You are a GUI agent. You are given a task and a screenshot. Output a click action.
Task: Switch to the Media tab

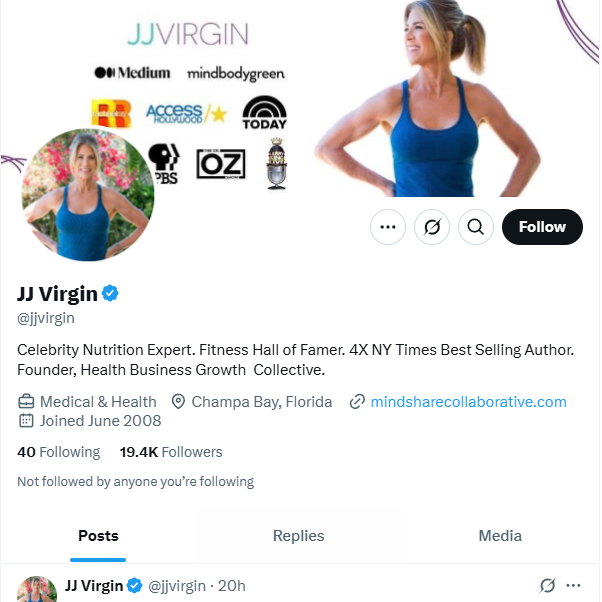tap(500, 535)
